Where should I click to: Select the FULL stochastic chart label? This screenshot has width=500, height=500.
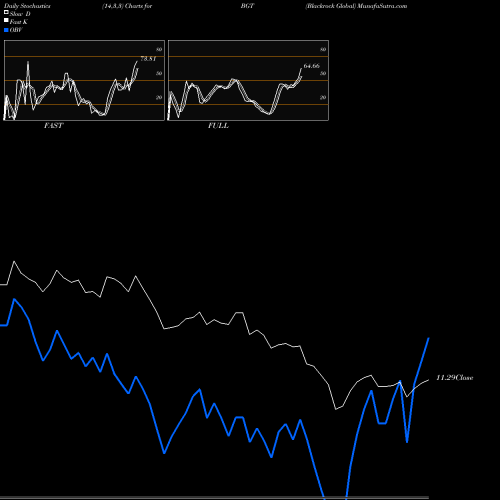point(218,126)
